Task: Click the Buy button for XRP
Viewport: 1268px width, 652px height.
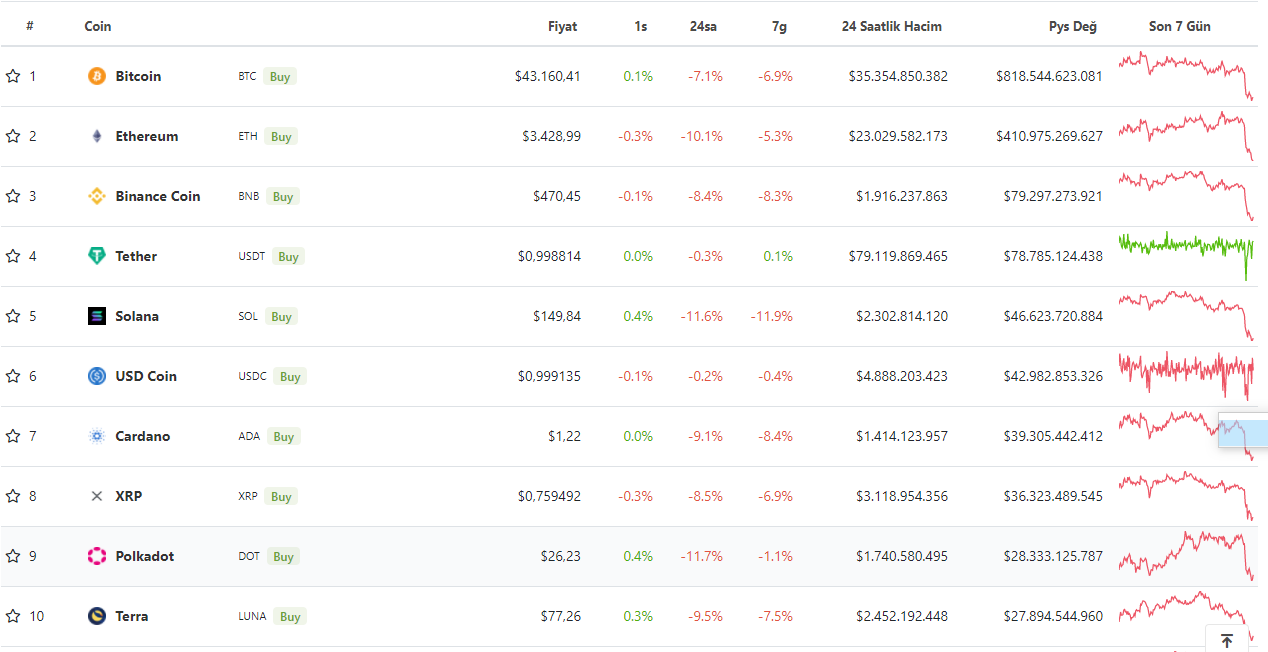Action: [x=281, y=496]
